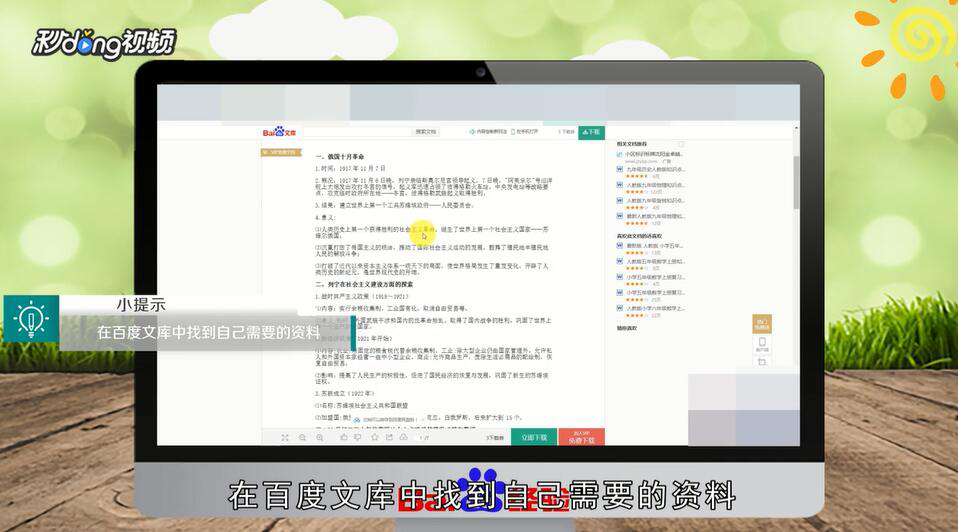Click the thumbs-down dislike icon
Image resolution: width=958 pixels, height=532 pixels.
[358, 437]
